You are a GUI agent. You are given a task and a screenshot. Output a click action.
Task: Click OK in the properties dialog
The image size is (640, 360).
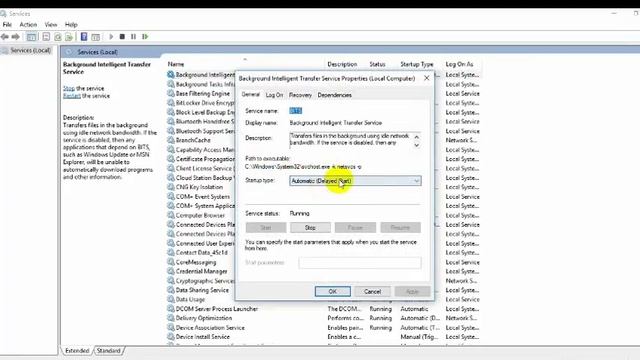[333, 291]
